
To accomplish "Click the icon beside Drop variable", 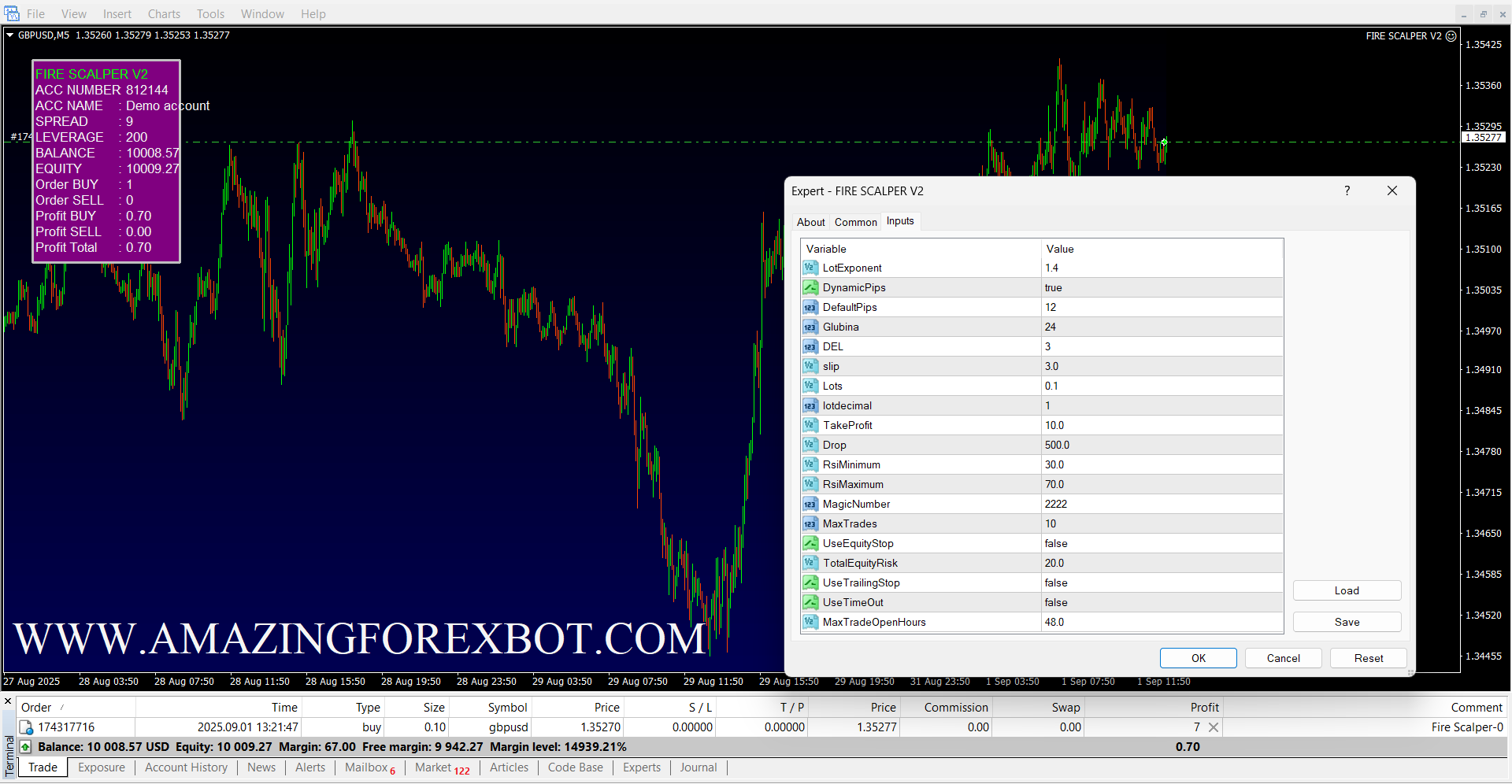I will click(810, 445).
